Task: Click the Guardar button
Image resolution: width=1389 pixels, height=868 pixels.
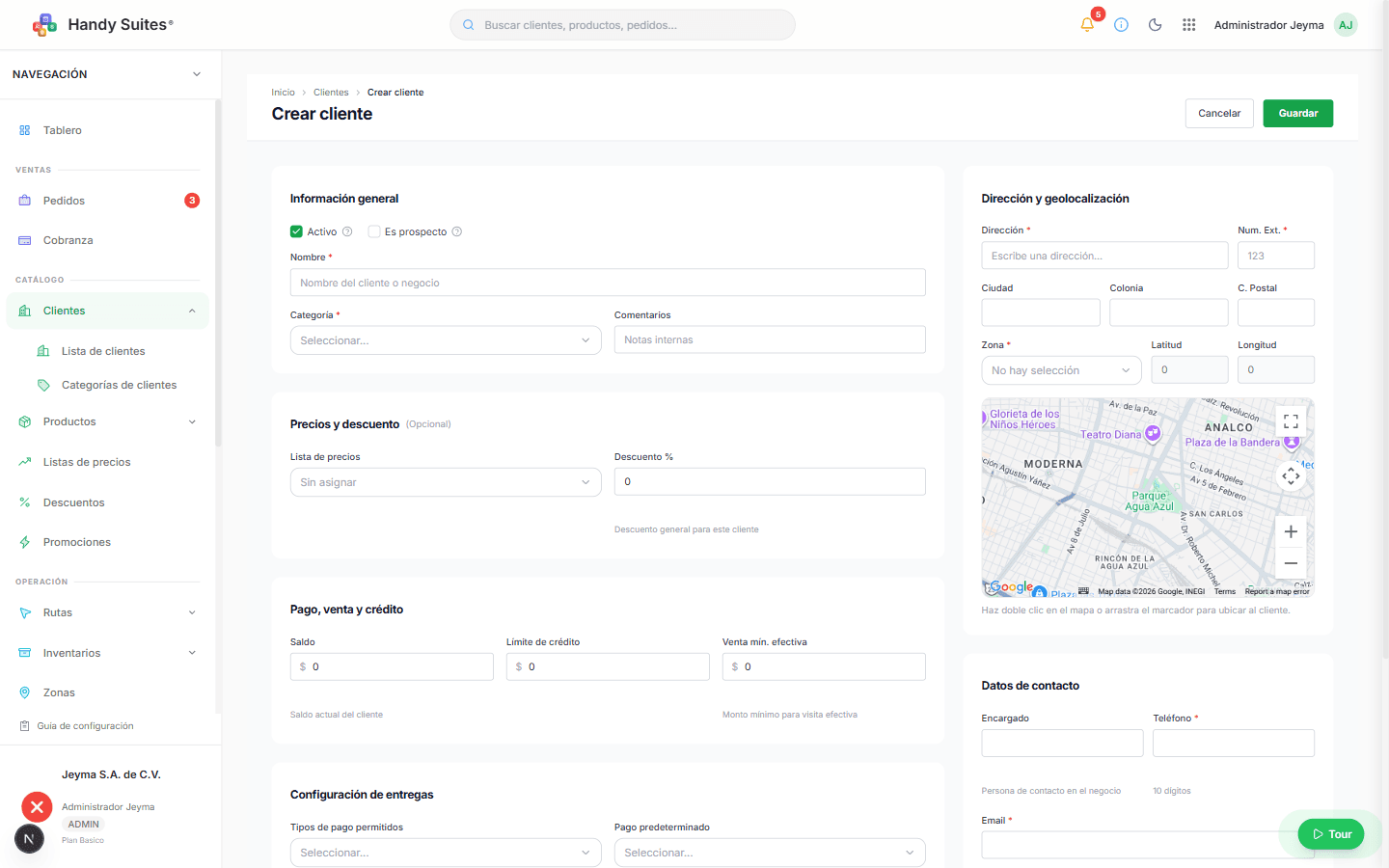Action: (1297, 113)
